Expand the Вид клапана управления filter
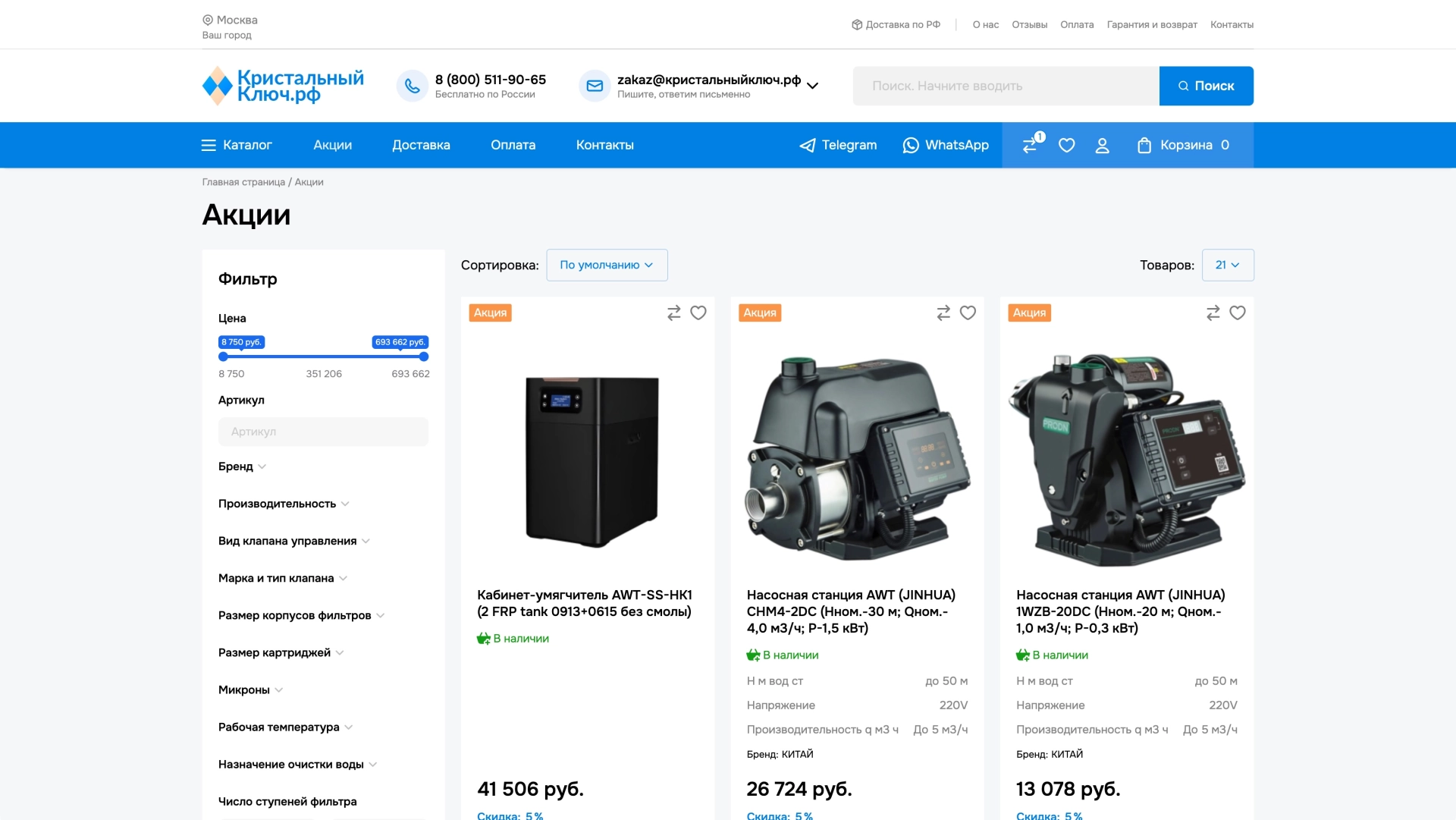 pyautogui.click(x=294, y=541)
